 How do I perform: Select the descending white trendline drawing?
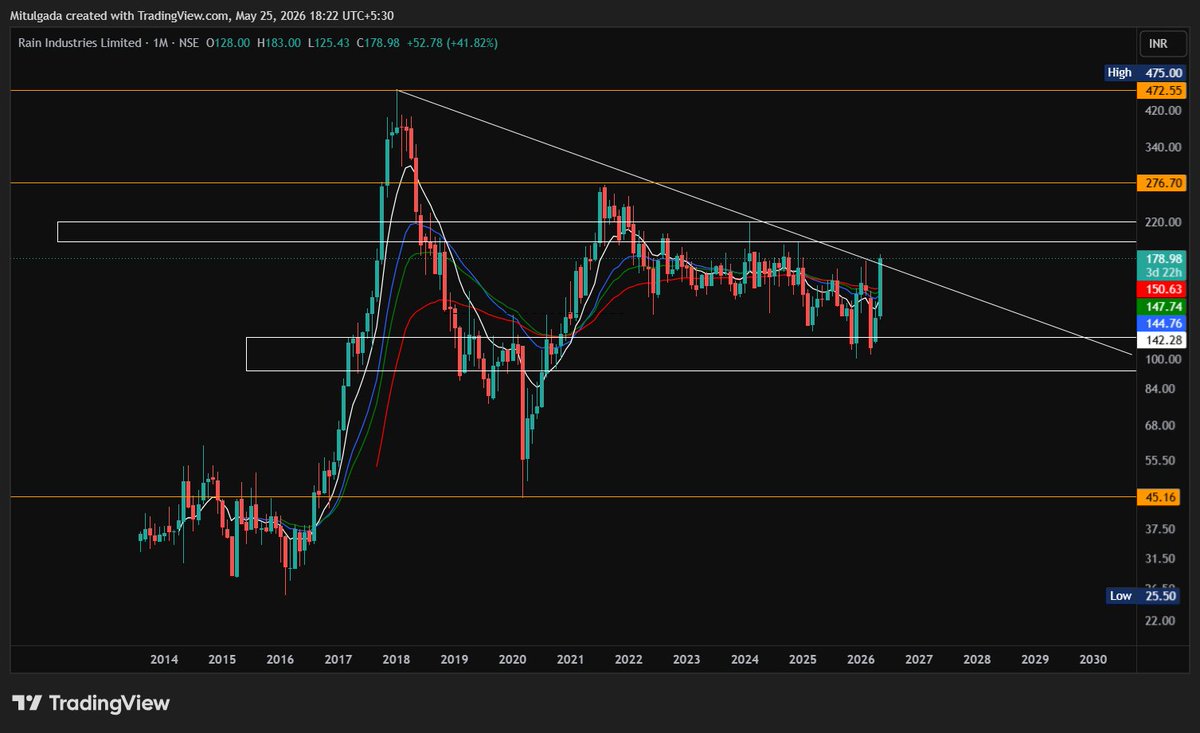(765, 223)
